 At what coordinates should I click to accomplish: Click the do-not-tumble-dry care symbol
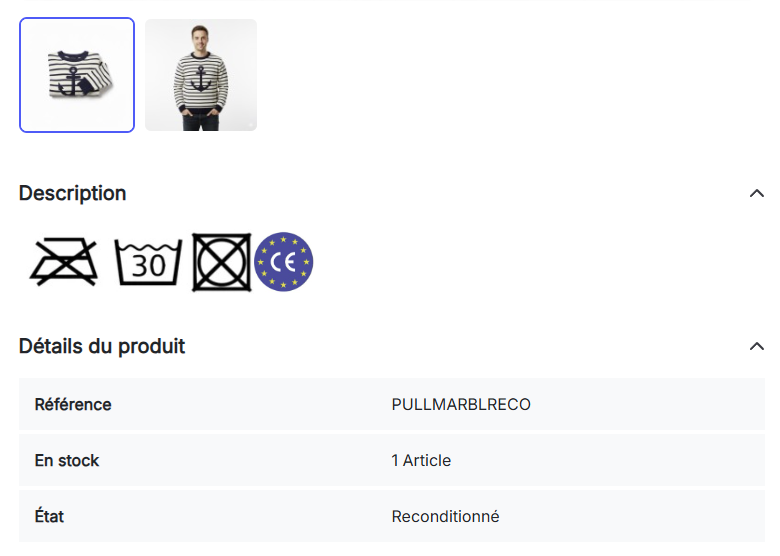coord(221,263)
